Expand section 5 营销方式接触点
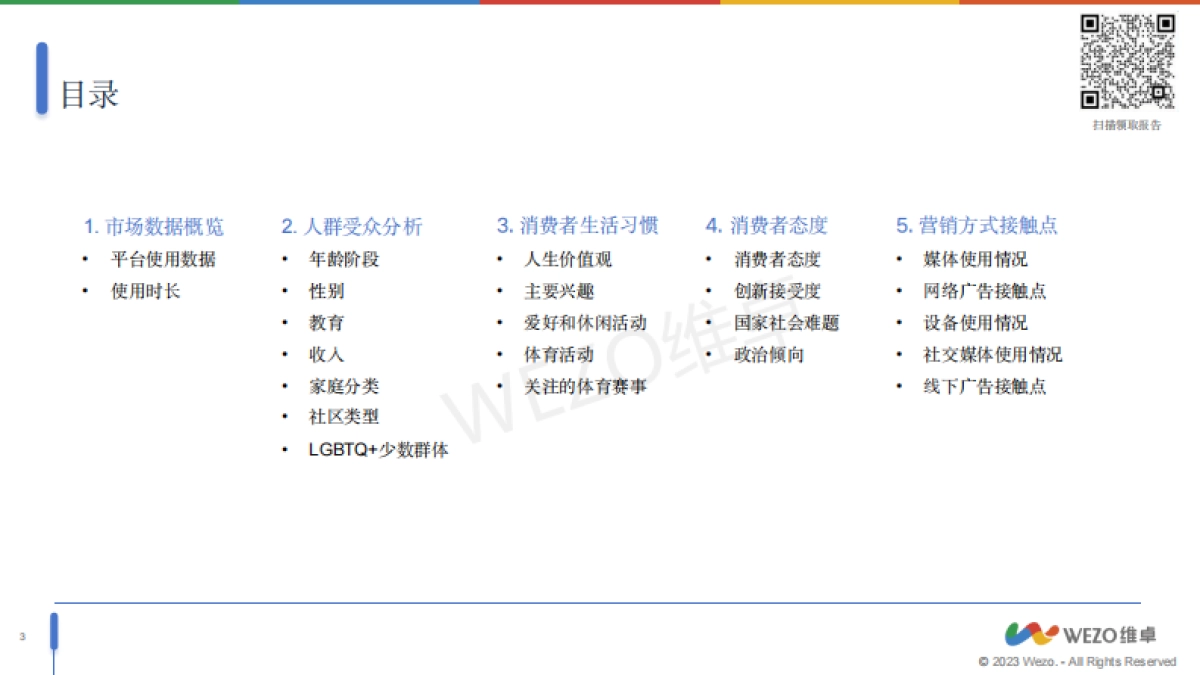Image resolution: width=1200 pixels, height=675 pixels. pos(975,226)
